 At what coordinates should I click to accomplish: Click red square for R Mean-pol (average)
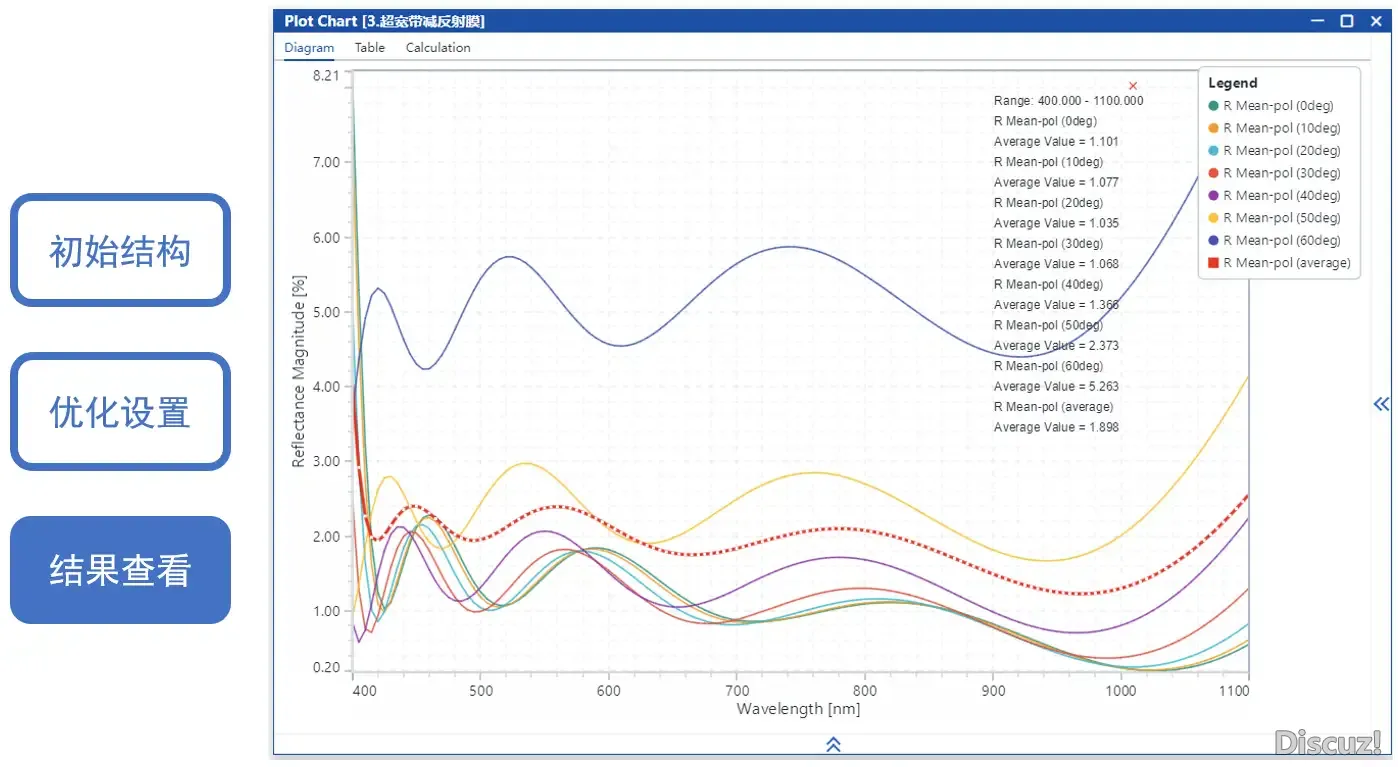[x=1214, y=263]
